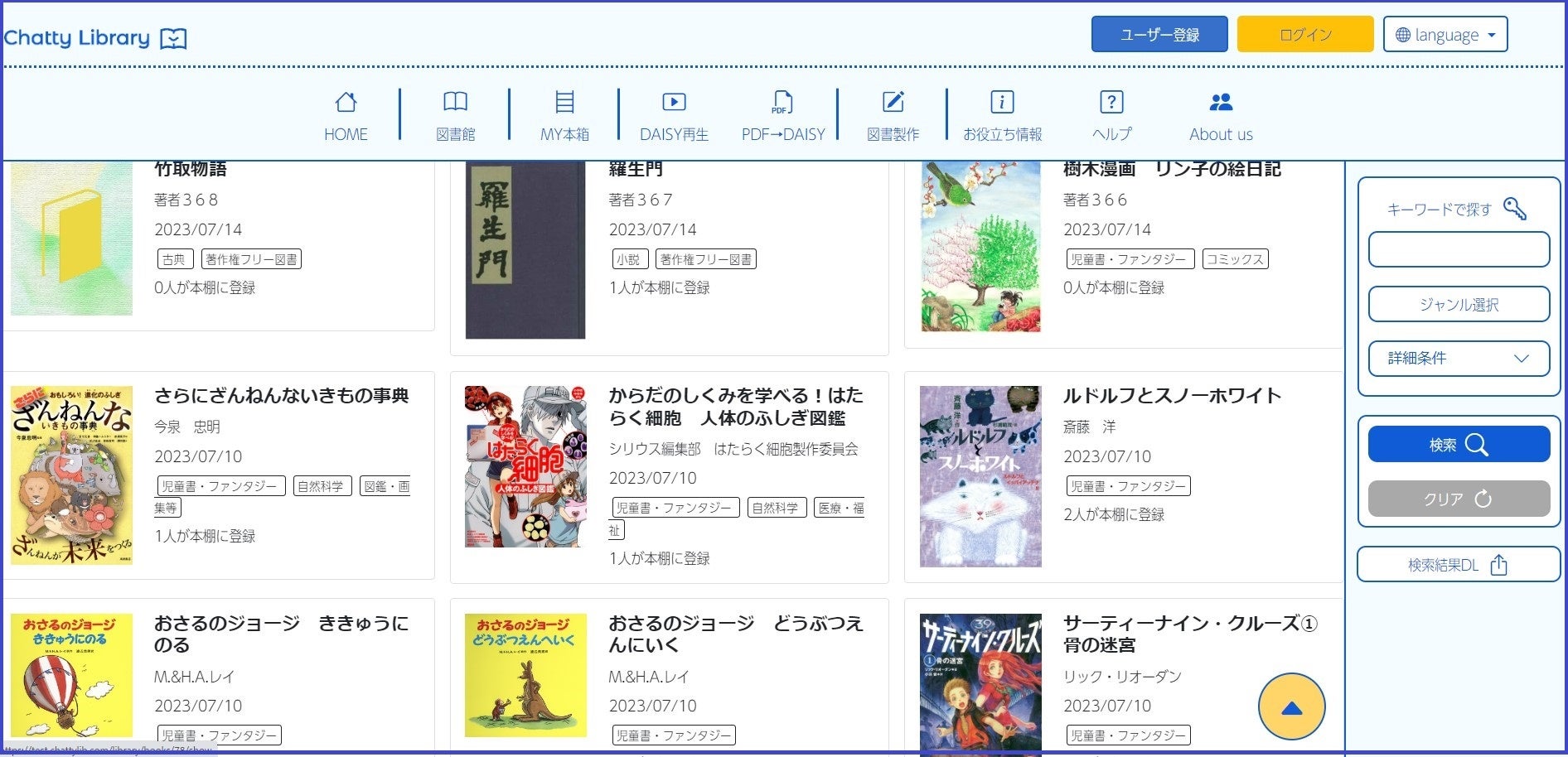Select the About us menu label
Screen dimensions: 1568x757
(x=1221, y=134)
